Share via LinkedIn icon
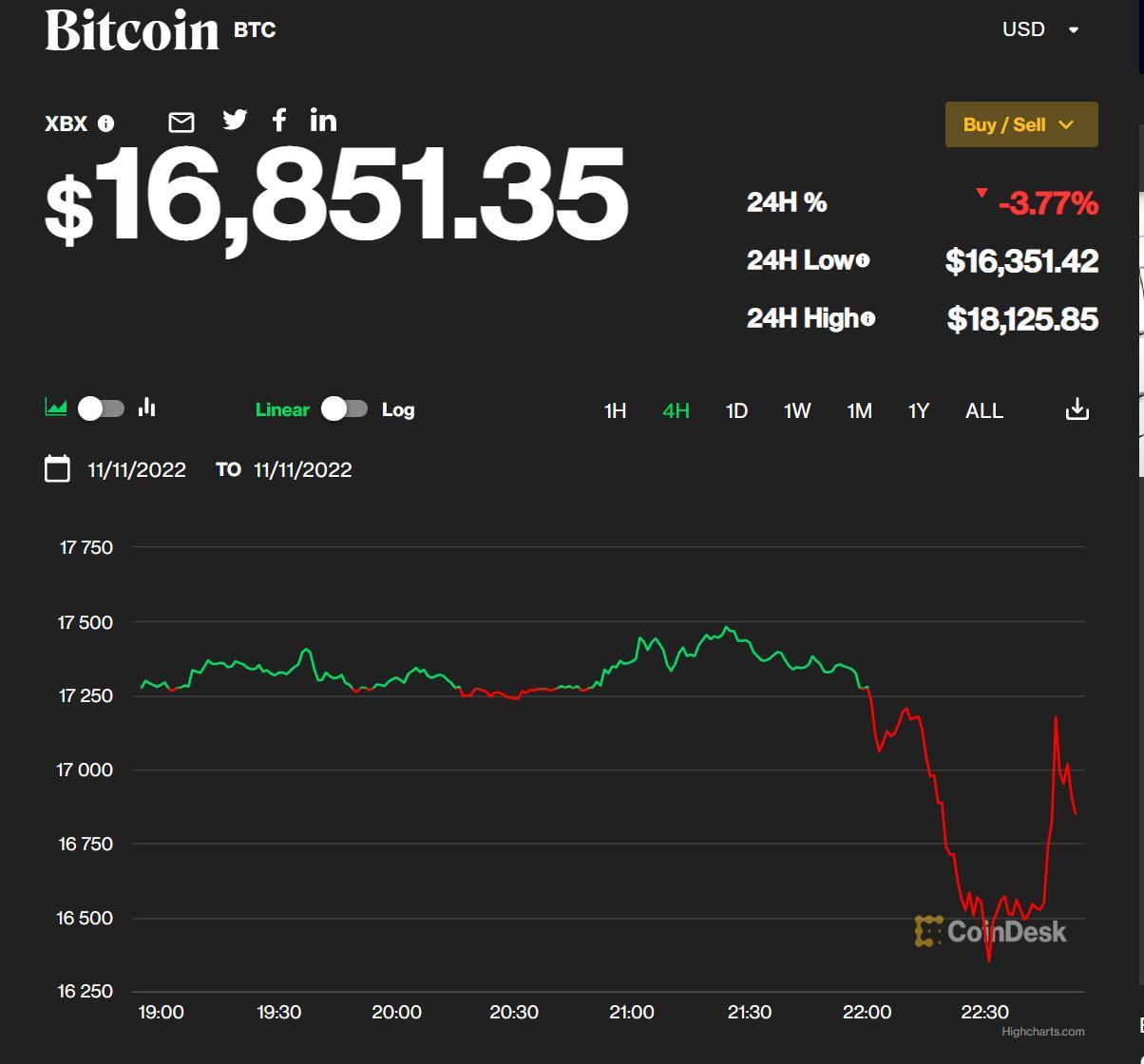Screen dimensions: 1144x1064 (x=323, y=120)
